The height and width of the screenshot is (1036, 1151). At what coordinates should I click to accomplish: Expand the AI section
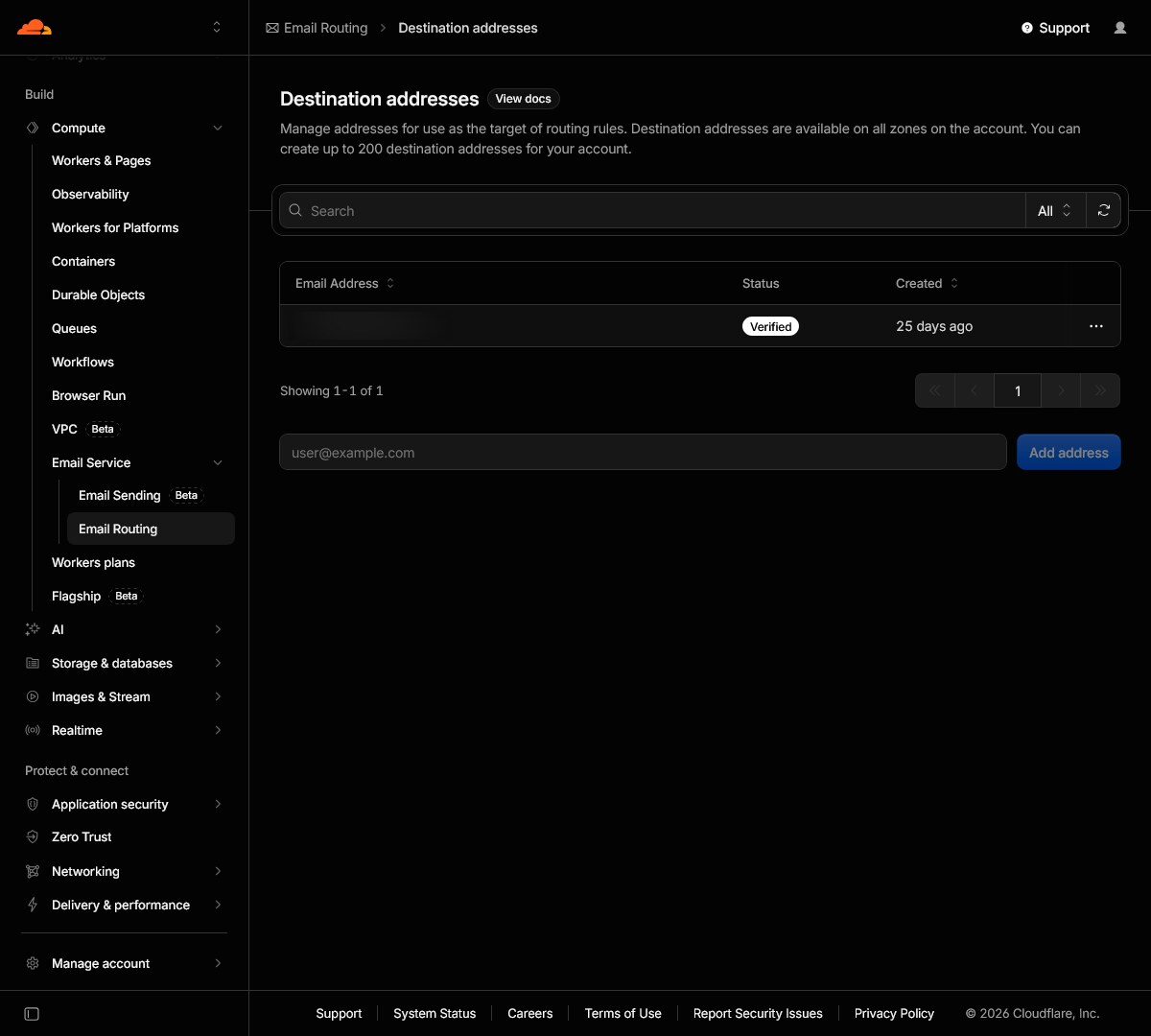click(x=218, y=629)
